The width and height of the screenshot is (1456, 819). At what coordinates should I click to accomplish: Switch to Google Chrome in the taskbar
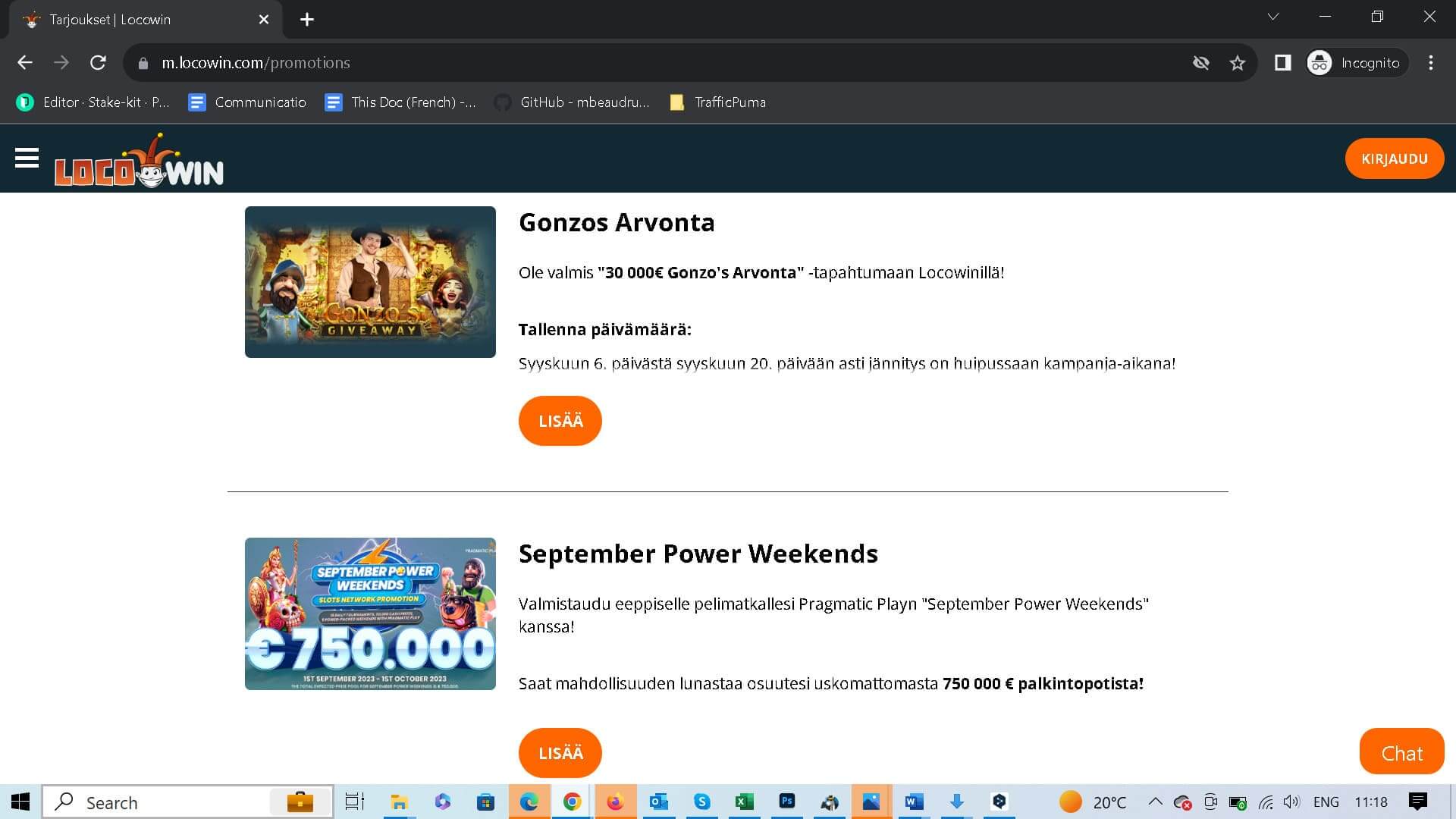(572, 802)
